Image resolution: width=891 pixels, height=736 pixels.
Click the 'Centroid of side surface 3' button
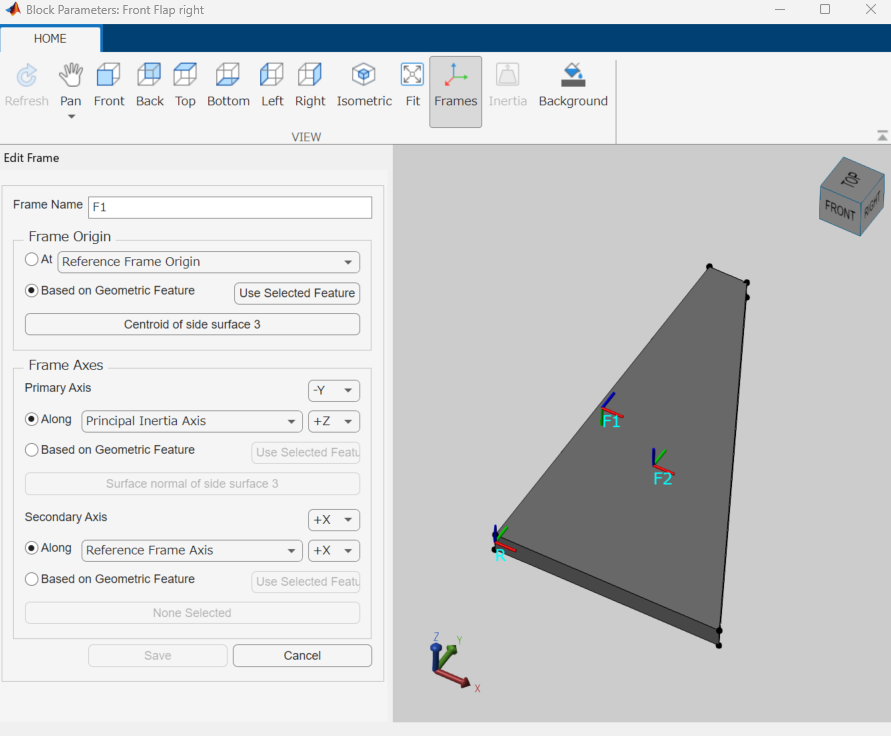tap(192, 324)
